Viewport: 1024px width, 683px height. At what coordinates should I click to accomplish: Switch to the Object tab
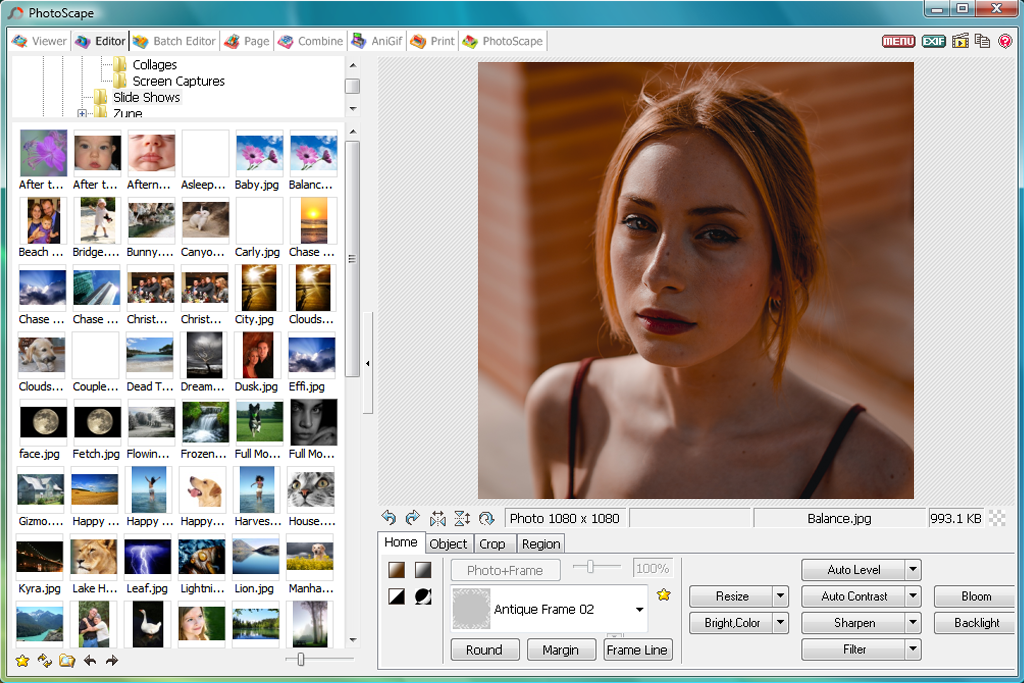point(448,544)
